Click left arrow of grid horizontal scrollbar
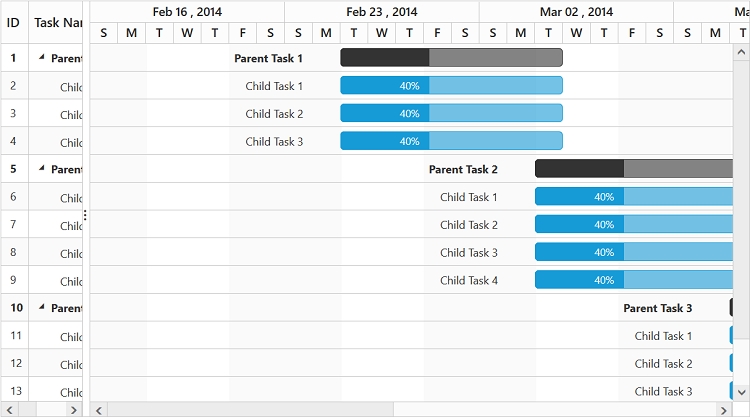This screenshot has width=750, height=417. [9, 409]
